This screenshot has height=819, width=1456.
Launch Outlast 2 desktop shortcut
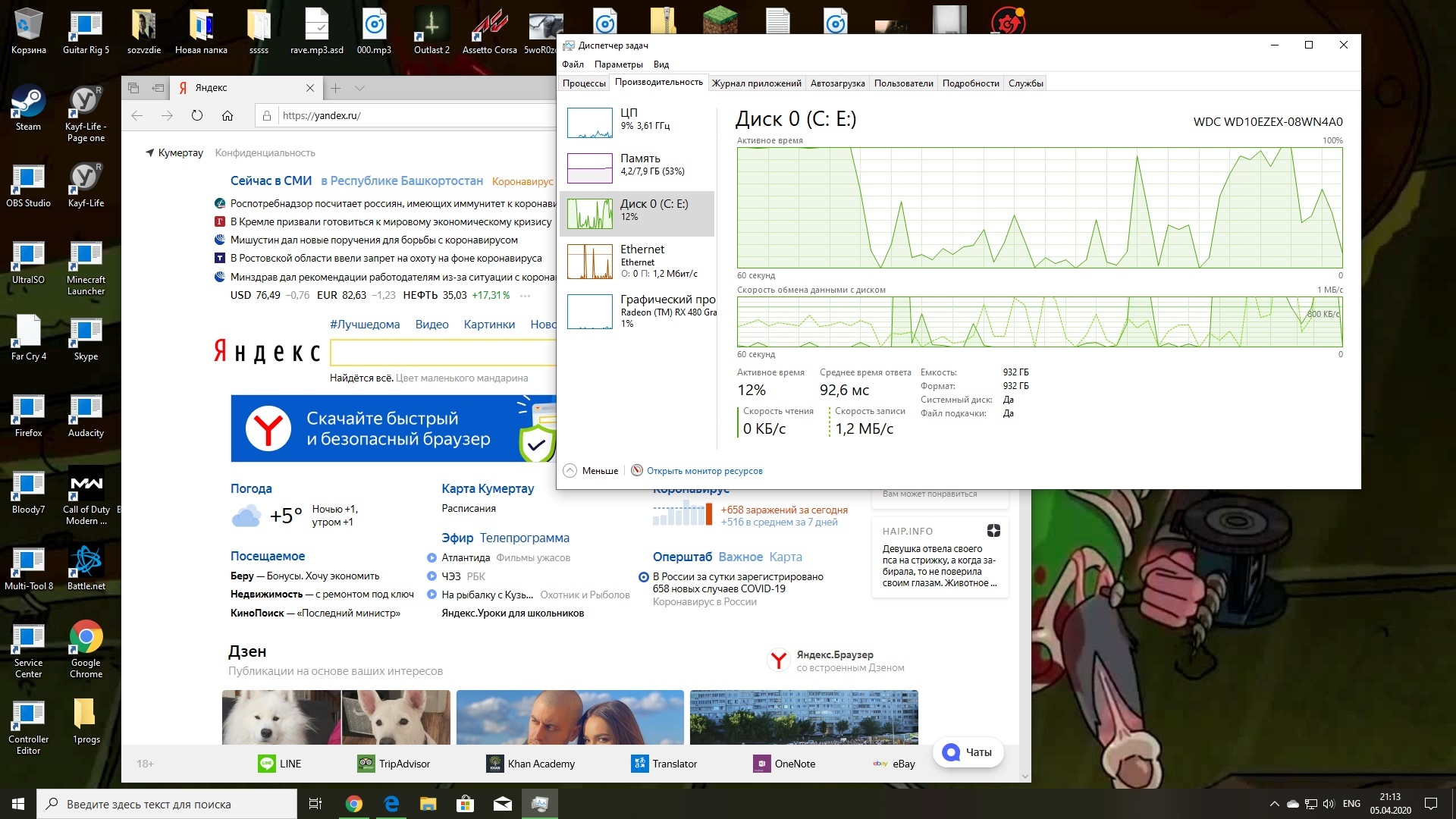pos(431,31)
